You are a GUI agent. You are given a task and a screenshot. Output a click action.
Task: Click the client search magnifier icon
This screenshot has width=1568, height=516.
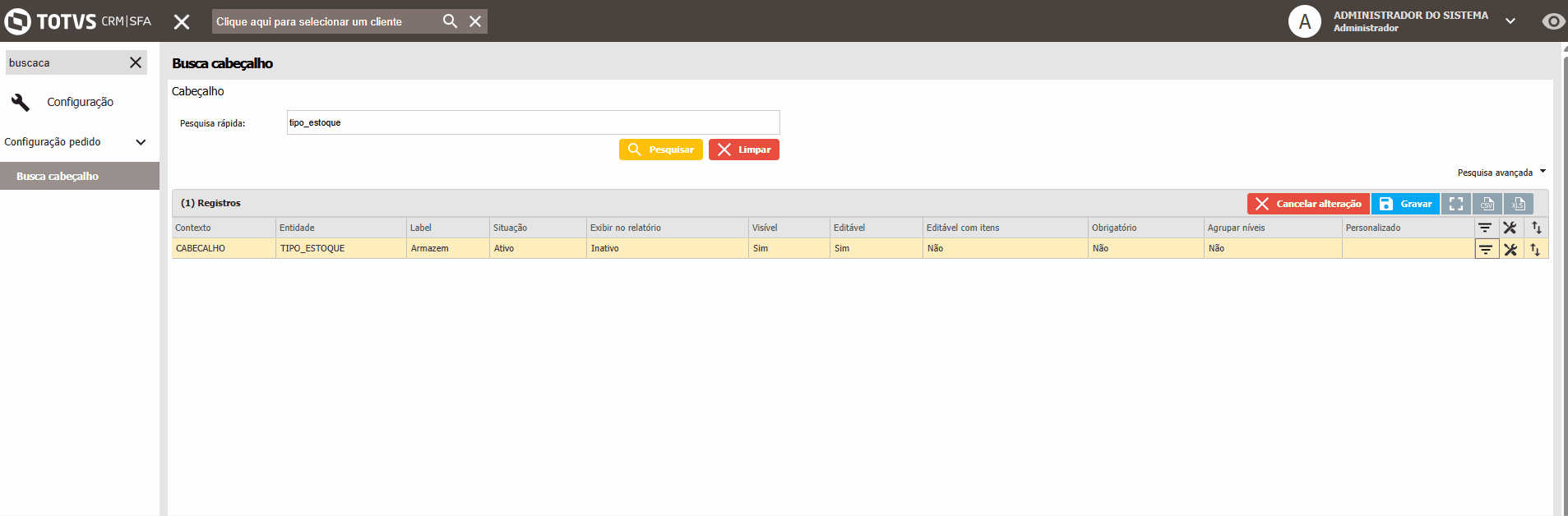[x=450, y=21]
